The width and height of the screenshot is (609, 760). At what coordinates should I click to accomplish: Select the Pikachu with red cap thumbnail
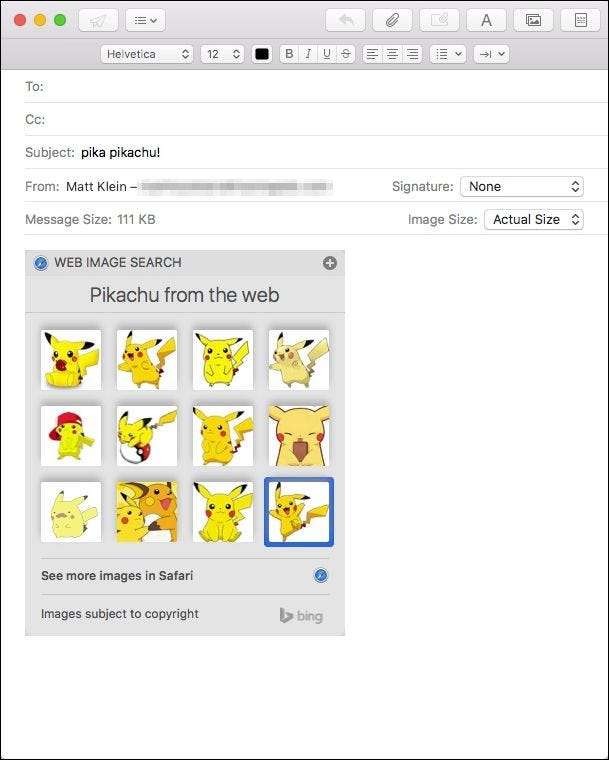point(71,436)
